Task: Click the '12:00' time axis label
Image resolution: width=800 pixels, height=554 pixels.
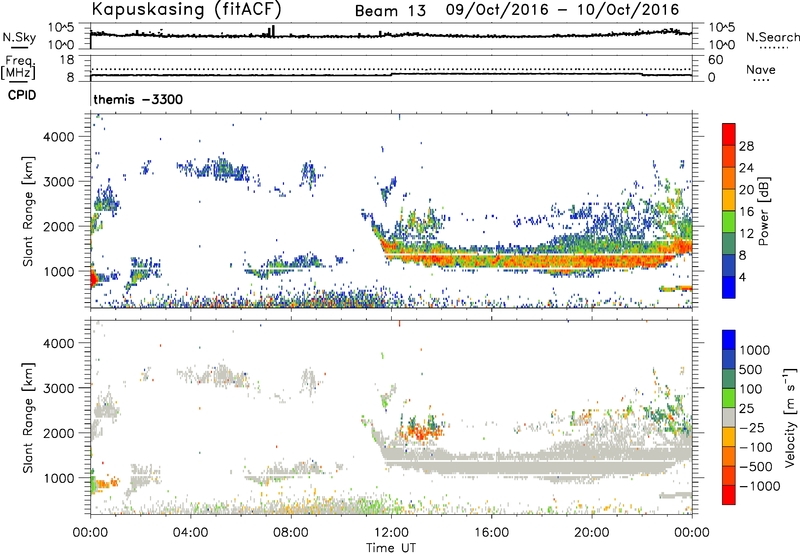Action: (391, 533)
